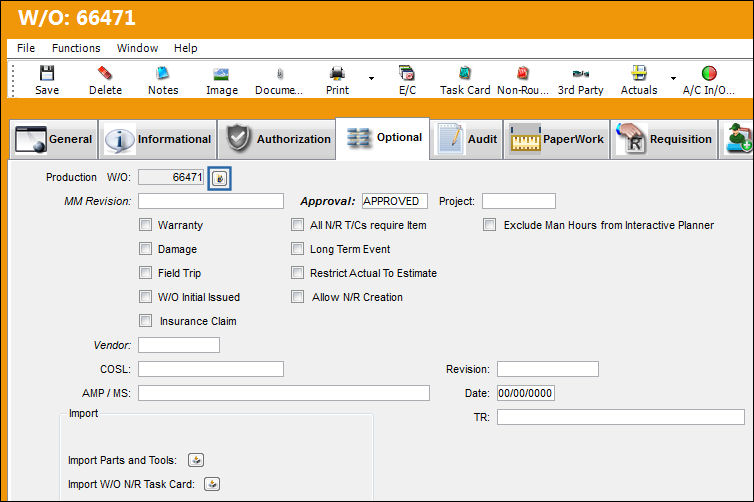Enable the Warranty checkbox
The width and height of the screenshot is (754, 502).
point(145,225)
